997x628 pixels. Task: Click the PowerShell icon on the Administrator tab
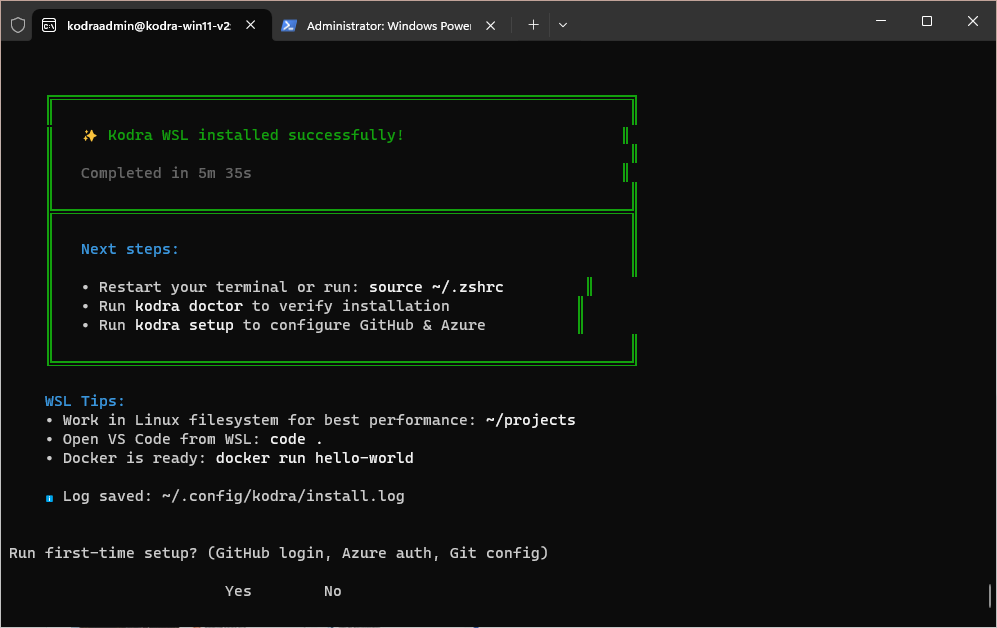click(290, 25)
